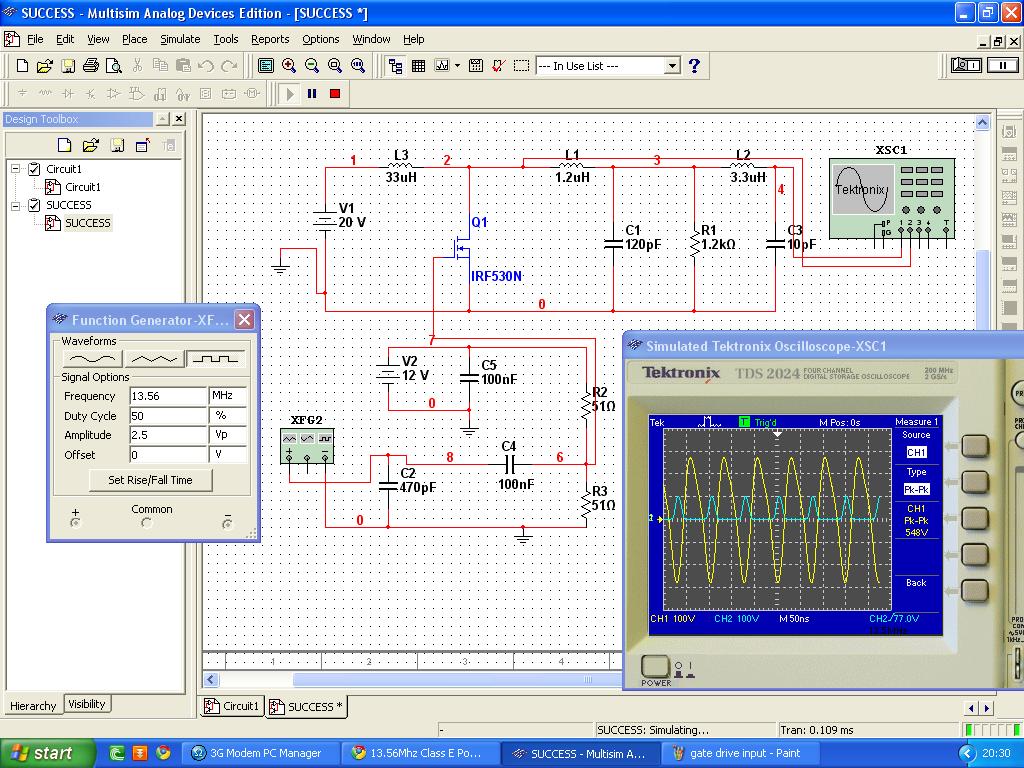Switch to the Visibility tab
Viewport: 1024px width, 768px height.
click(x=86, y=704)
